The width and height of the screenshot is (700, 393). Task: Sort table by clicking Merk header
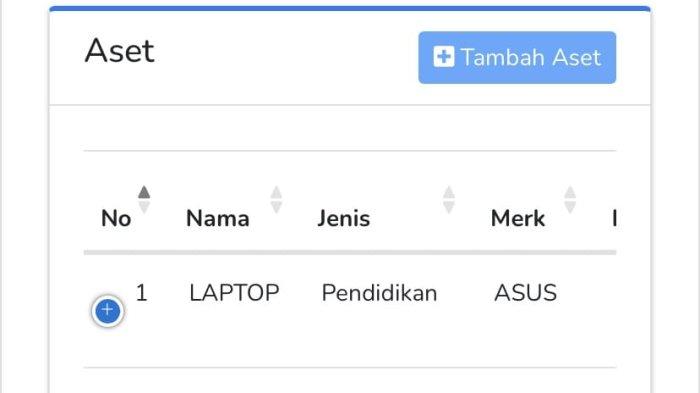(518, 218)
